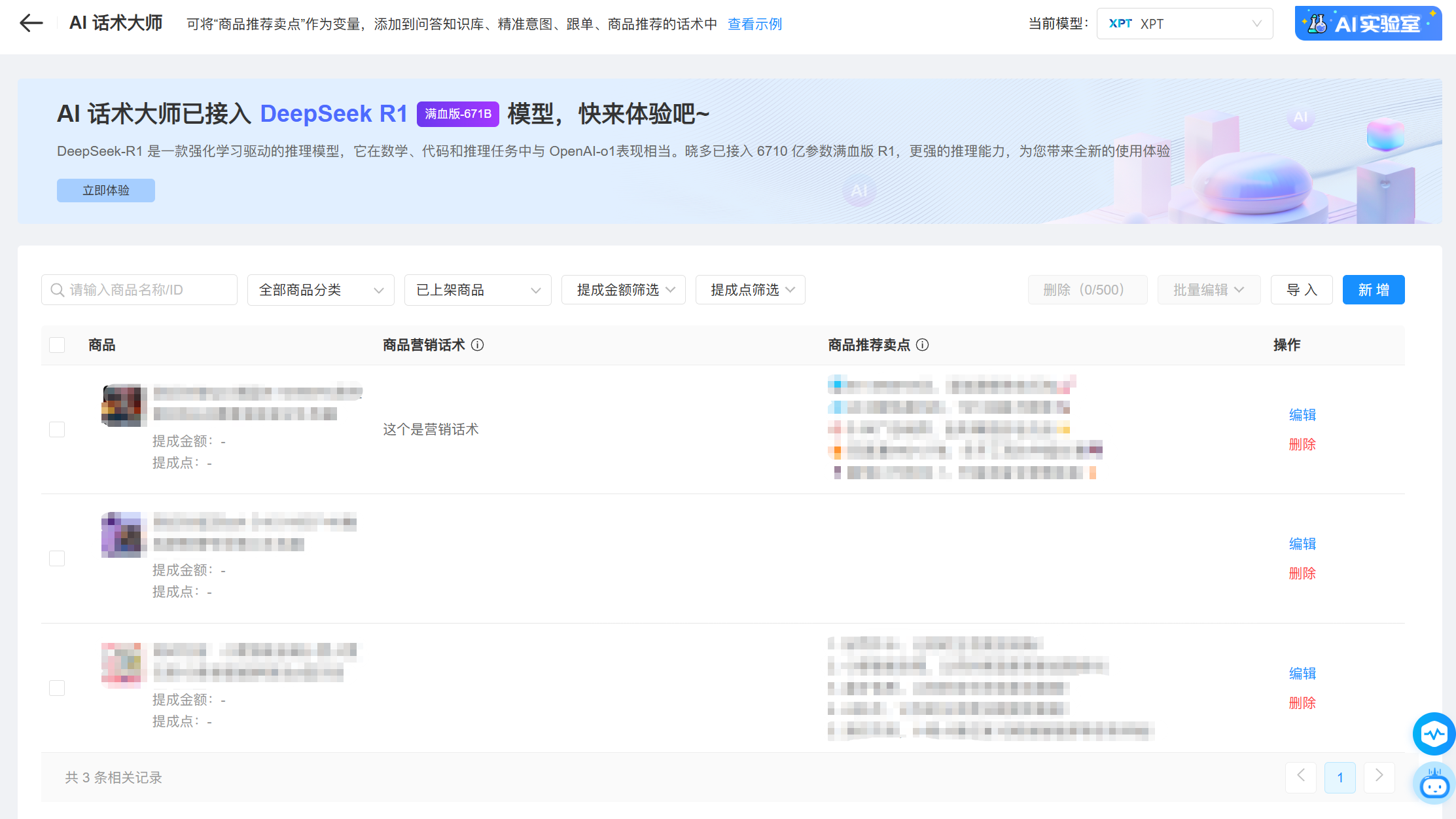Click the 立即体验 banner button

coord(106,191)
